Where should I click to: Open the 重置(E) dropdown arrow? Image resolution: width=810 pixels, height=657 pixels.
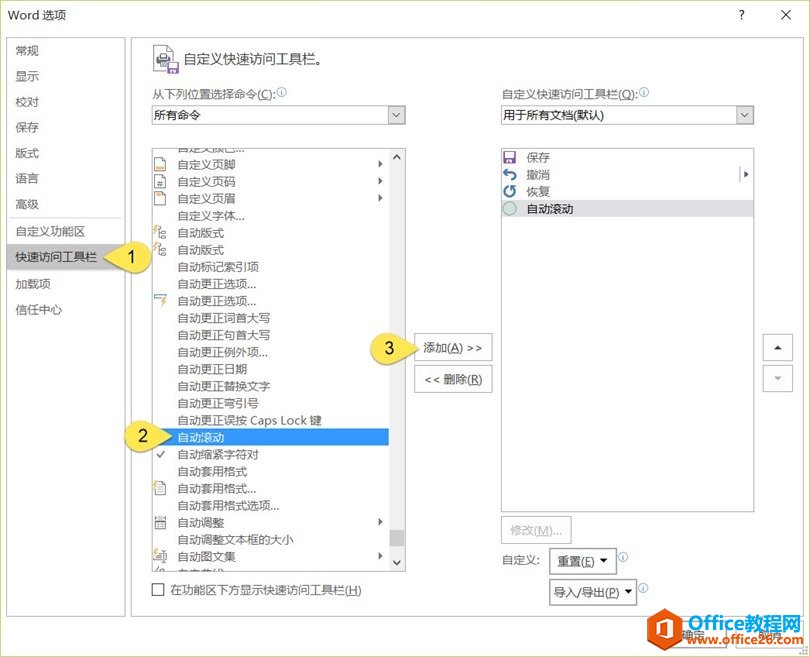pos(605,562)
